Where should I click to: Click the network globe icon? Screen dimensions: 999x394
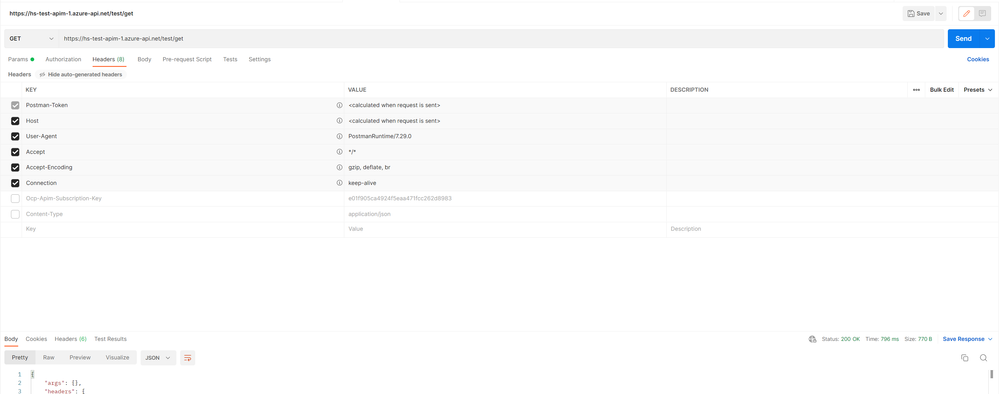812,339
